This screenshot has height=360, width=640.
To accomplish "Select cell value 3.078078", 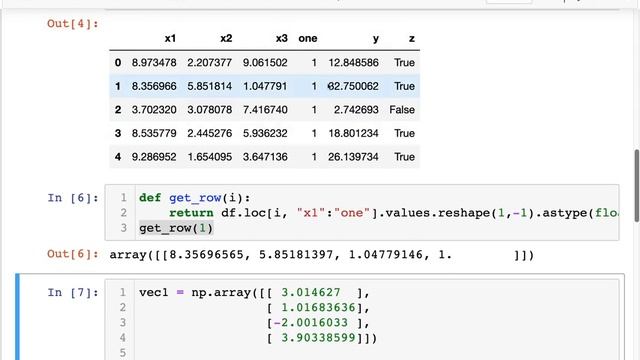I will (209, 110).
